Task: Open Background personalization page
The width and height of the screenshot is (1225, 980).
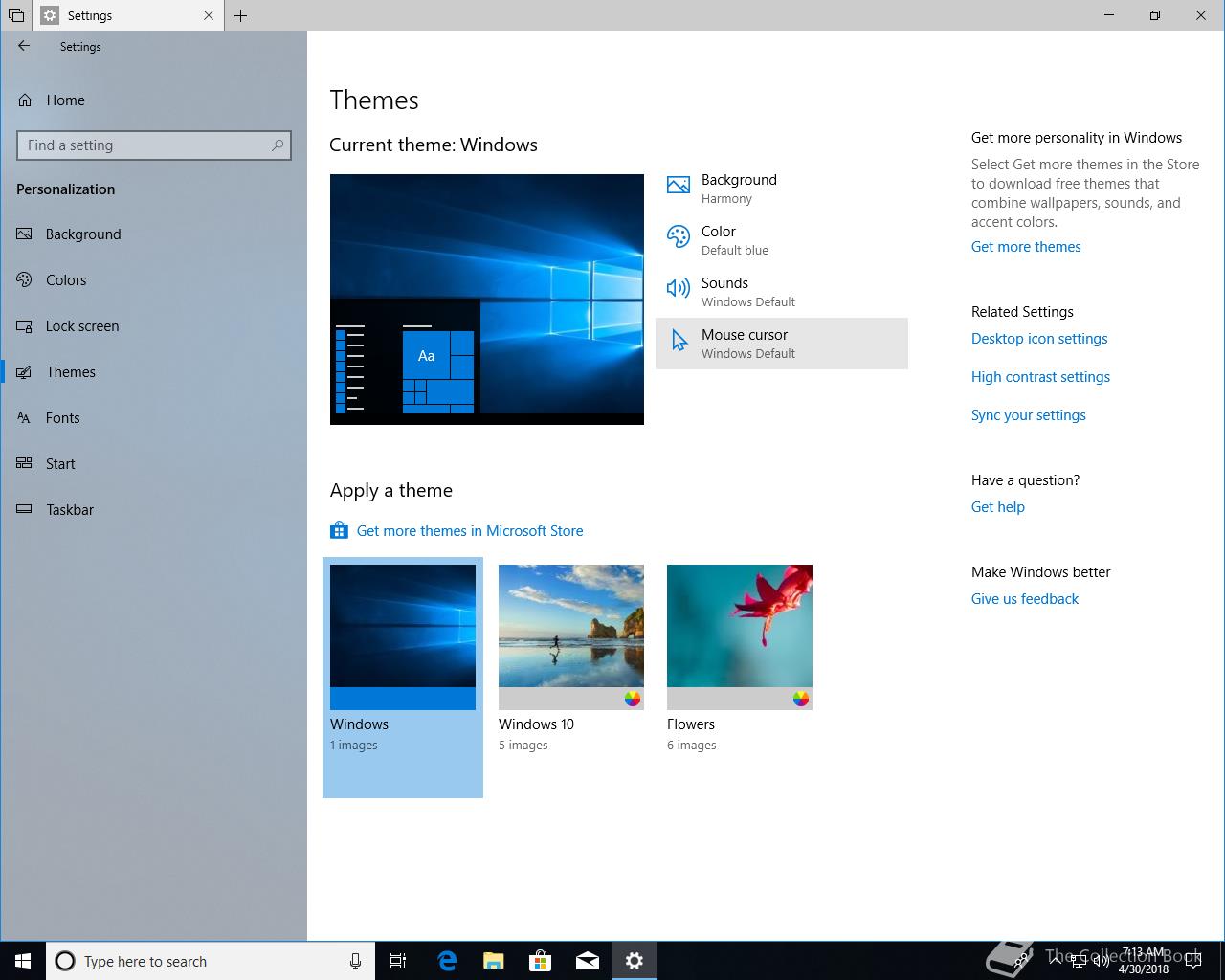Action: [153, 234]
